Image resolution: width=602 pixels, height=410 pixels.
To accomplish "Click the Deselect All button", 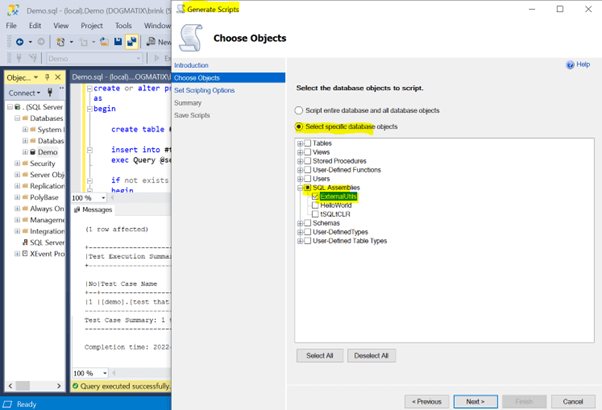I will (371, 356).
